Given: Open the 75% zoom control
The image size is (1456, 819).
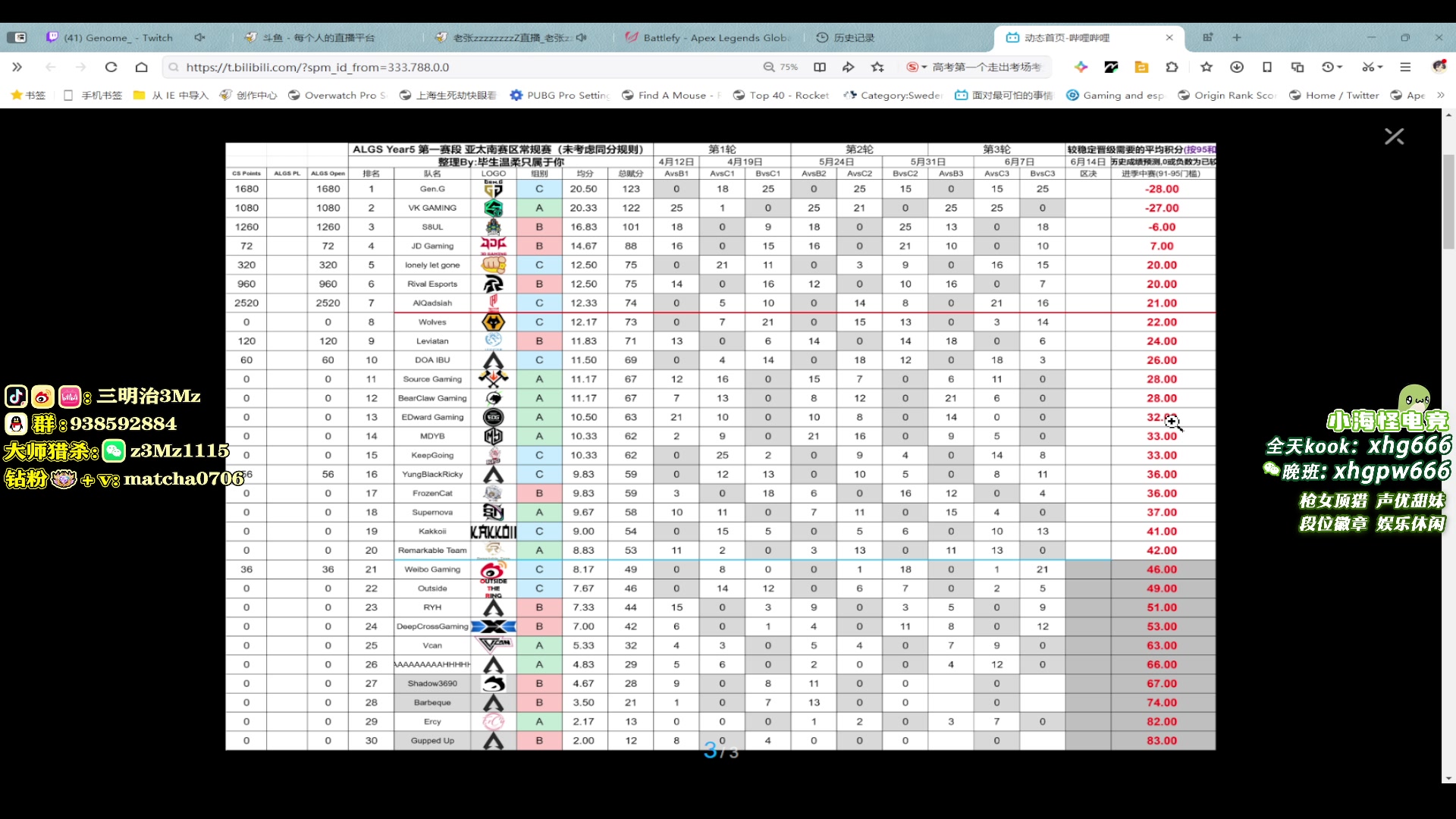Looking at the screenshot, I should coord(781,67).
